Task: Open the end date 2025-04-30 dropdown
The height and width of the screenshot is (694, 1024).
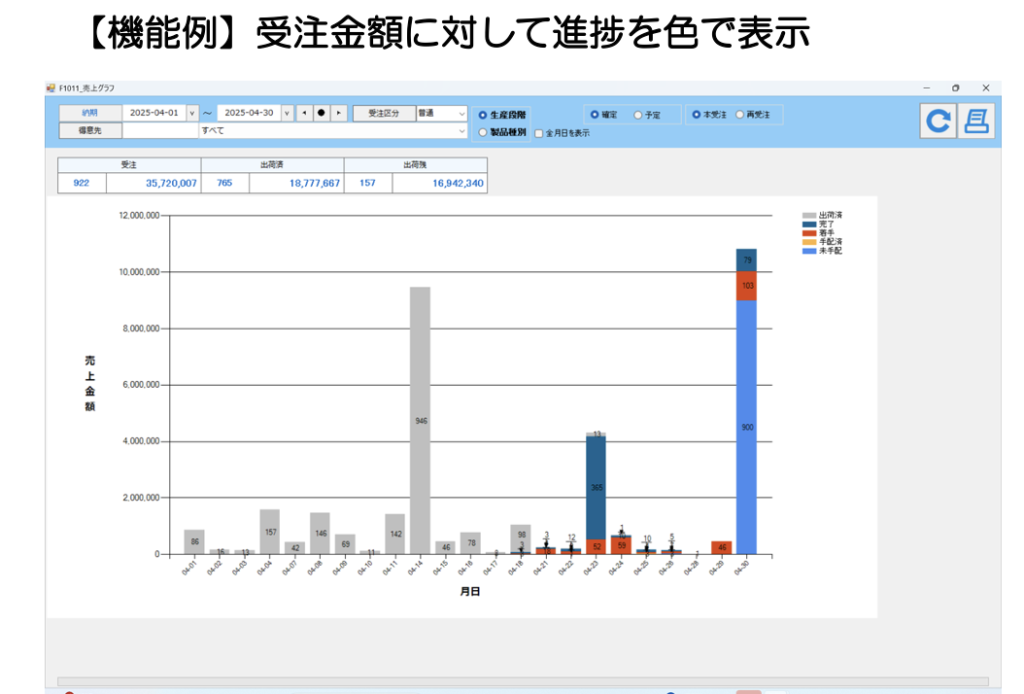Action: pyautogui.click(x=287, y=113)
